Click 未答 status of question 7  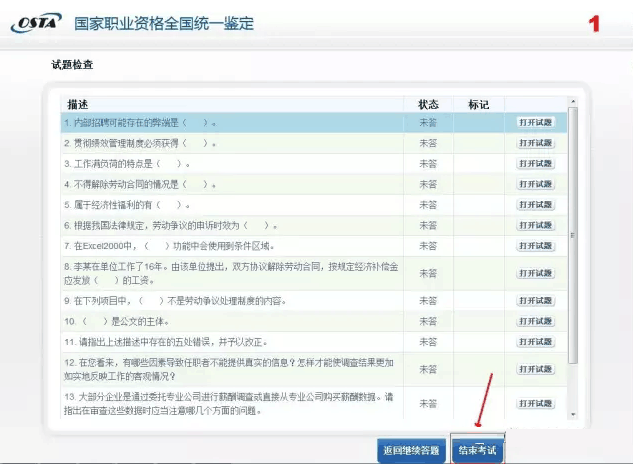[x=428, y=246]
